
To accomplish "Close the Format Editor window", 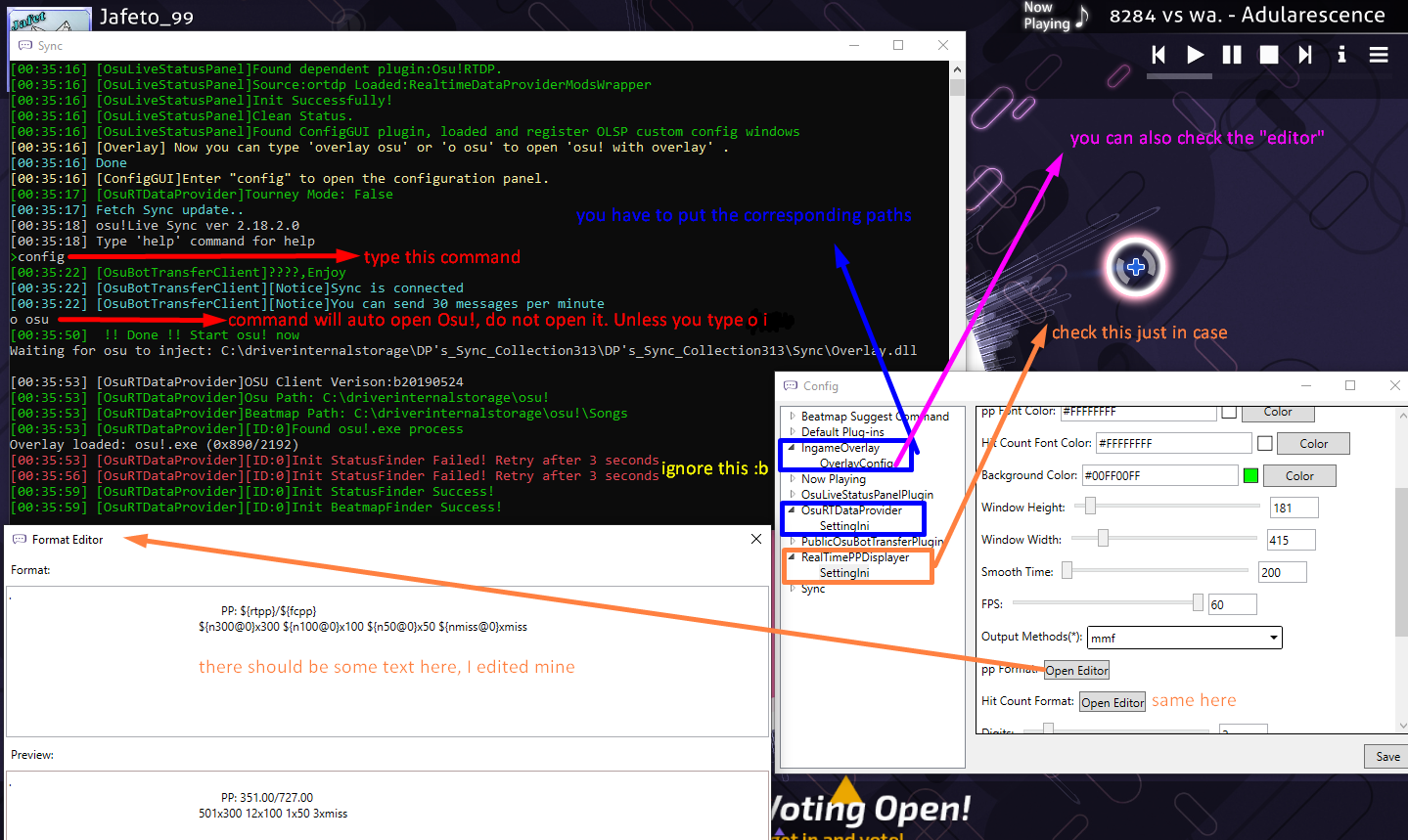I will pos(756,539).
